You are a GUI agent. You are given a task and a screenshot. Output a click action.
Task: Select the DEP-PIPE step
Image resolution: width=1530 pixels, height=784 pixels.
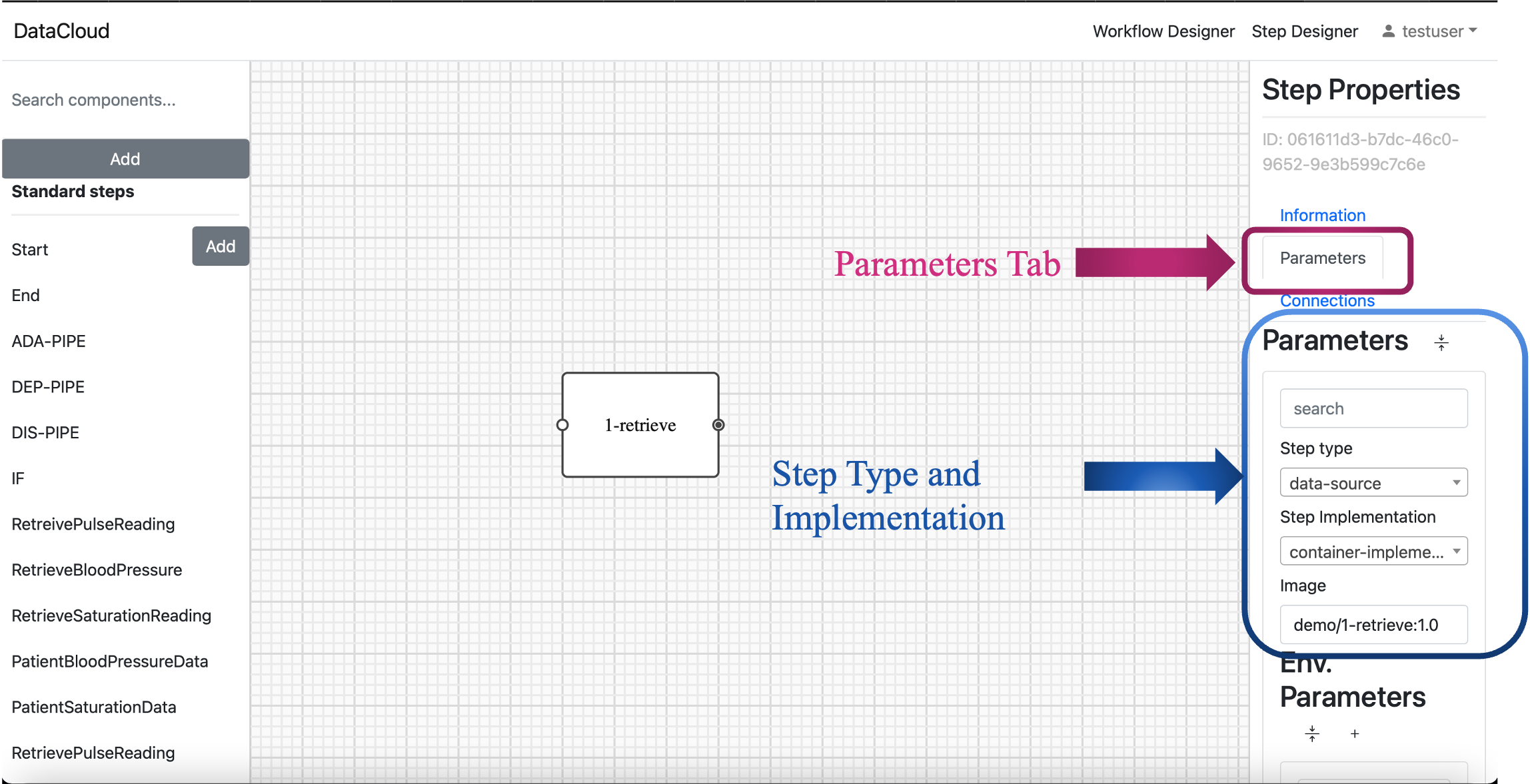[48, 387]
